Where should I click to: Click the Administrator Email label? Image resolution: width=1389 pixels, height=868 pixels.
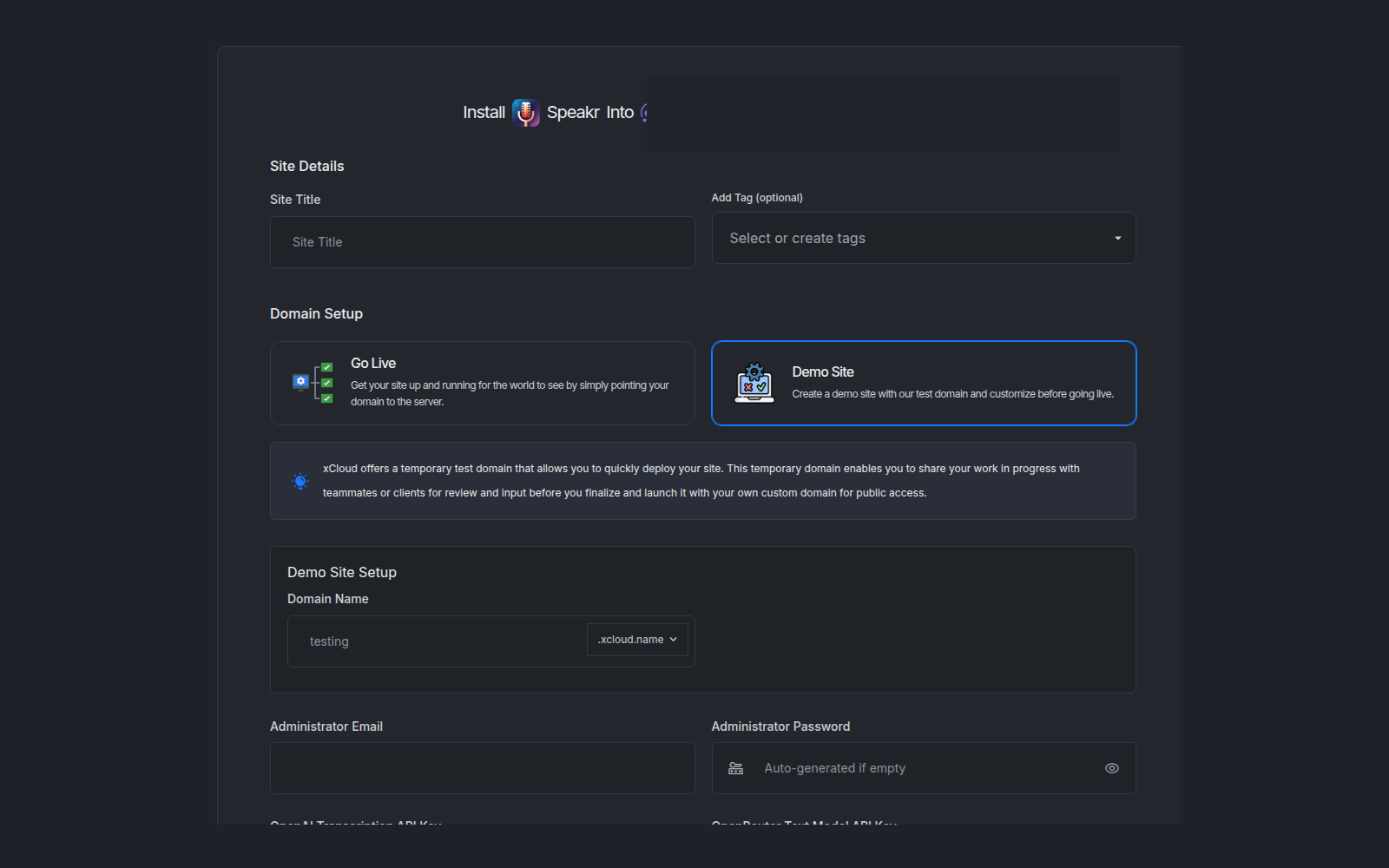(326, 727)
